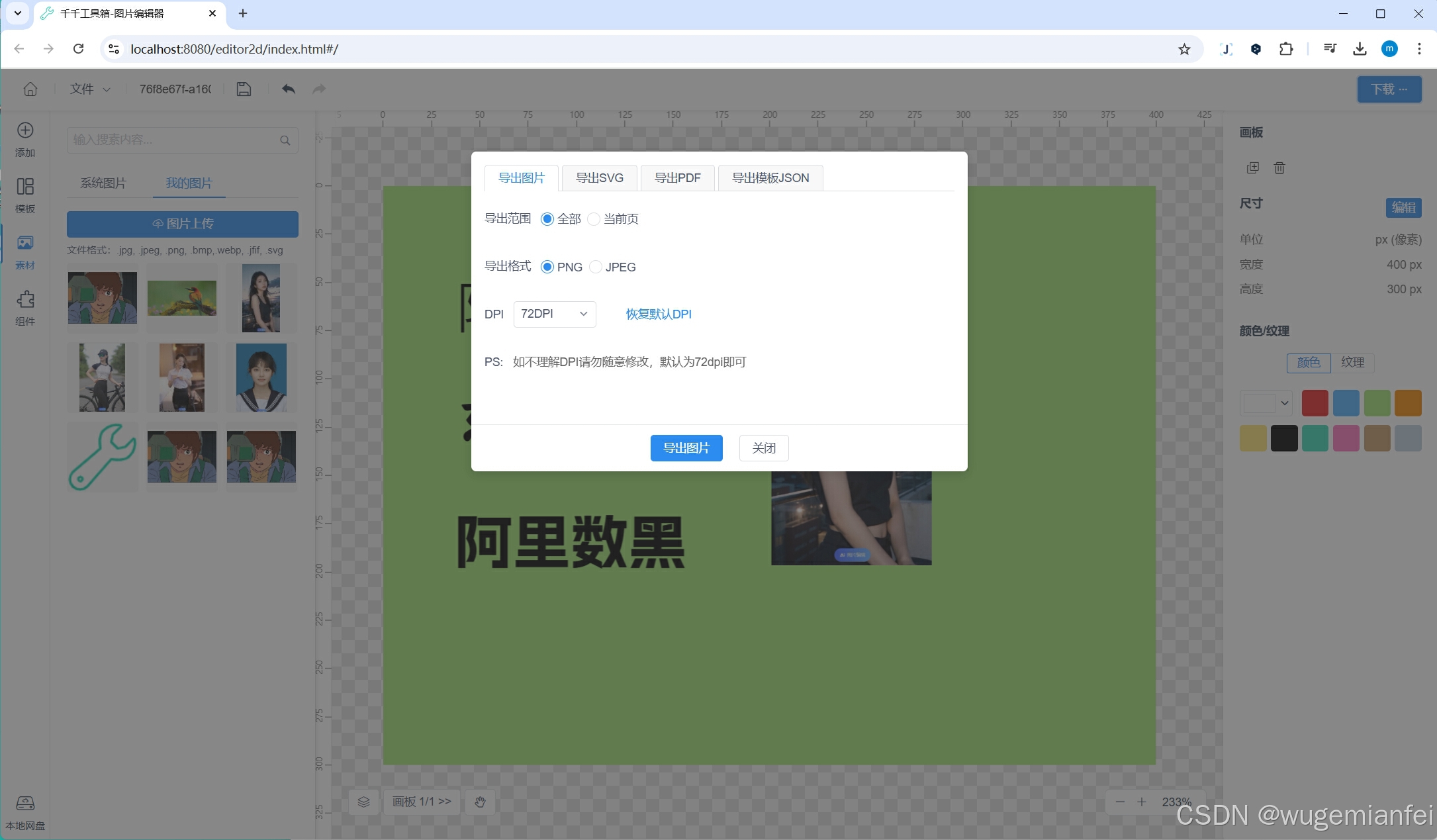Viewport: 1437px width, 840px height.
Task: Pick the red background color swatch
Action: (1315, 402)
